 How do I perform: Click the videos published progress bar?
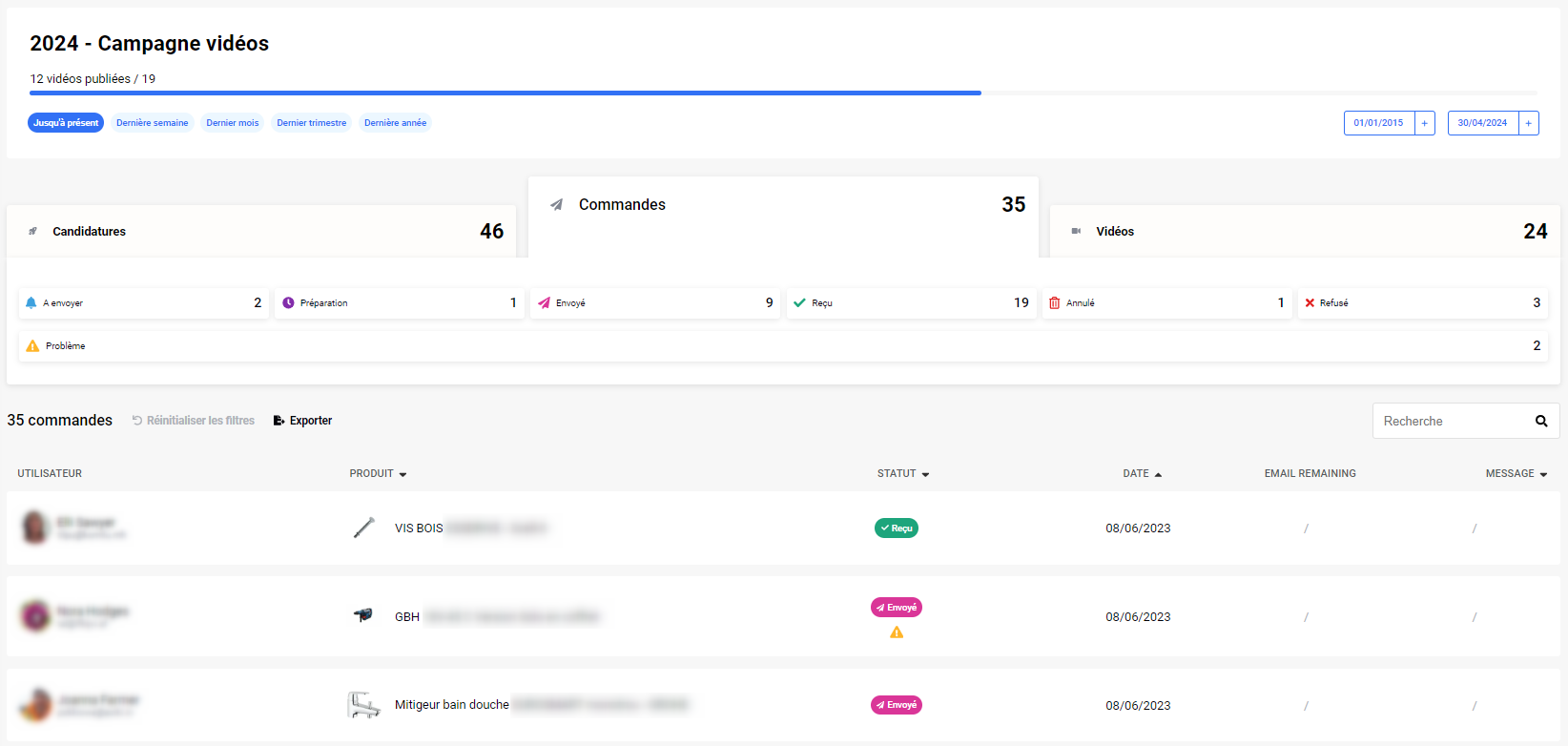pyautogui.click(x=505, y=93)
